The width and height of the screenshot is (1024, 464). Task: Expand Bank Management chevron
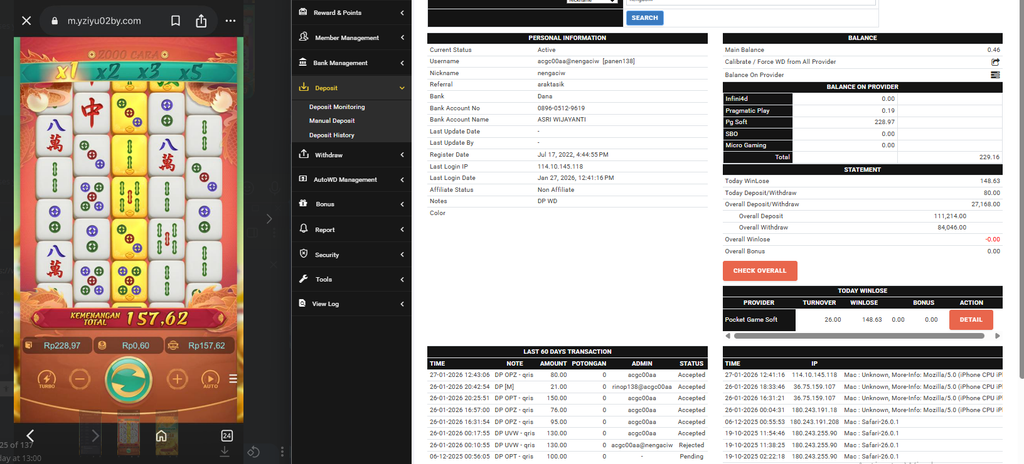coord(402,63)
